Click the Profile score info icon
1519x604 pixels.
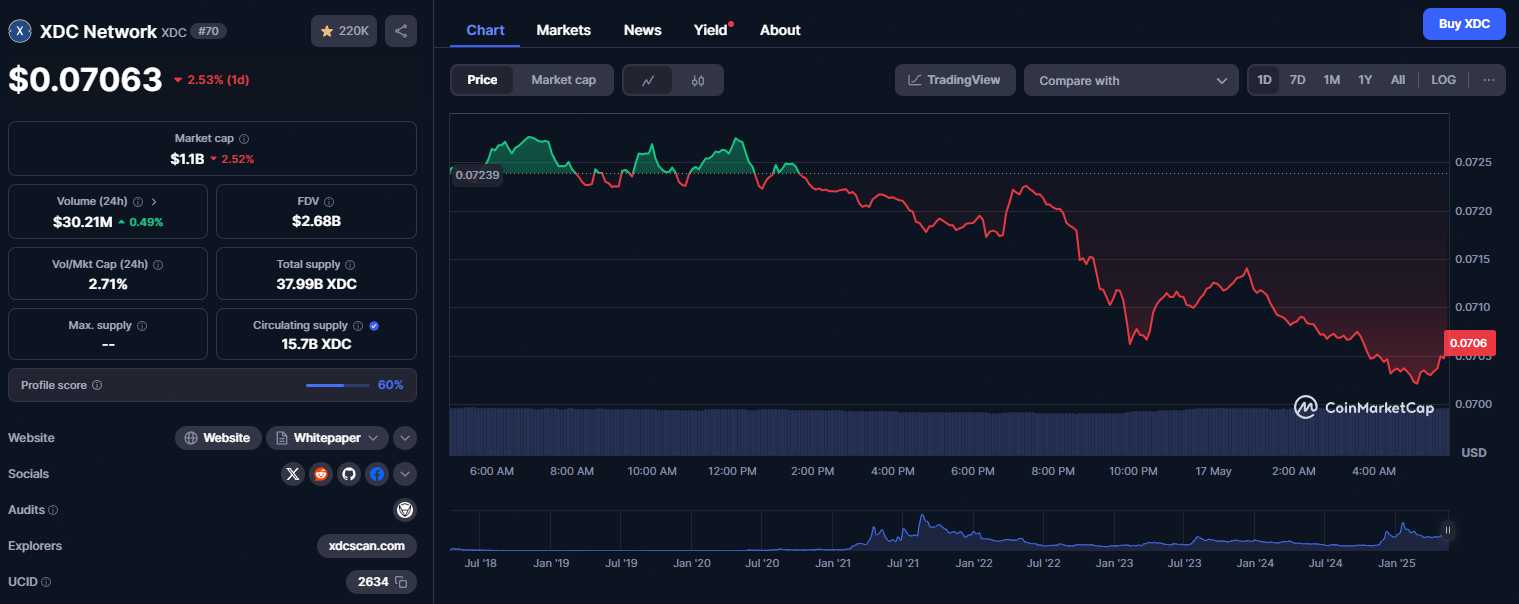[x=96, y=385]
